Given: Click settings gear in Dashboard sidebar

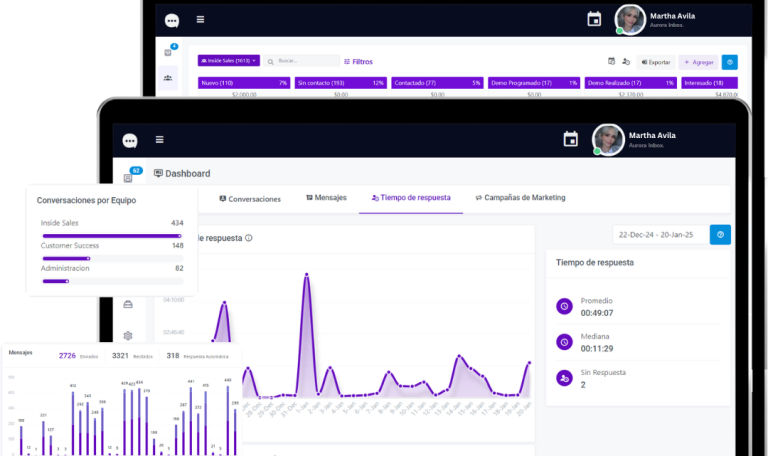Looking at the screenshot, I should tap(128, 336).
